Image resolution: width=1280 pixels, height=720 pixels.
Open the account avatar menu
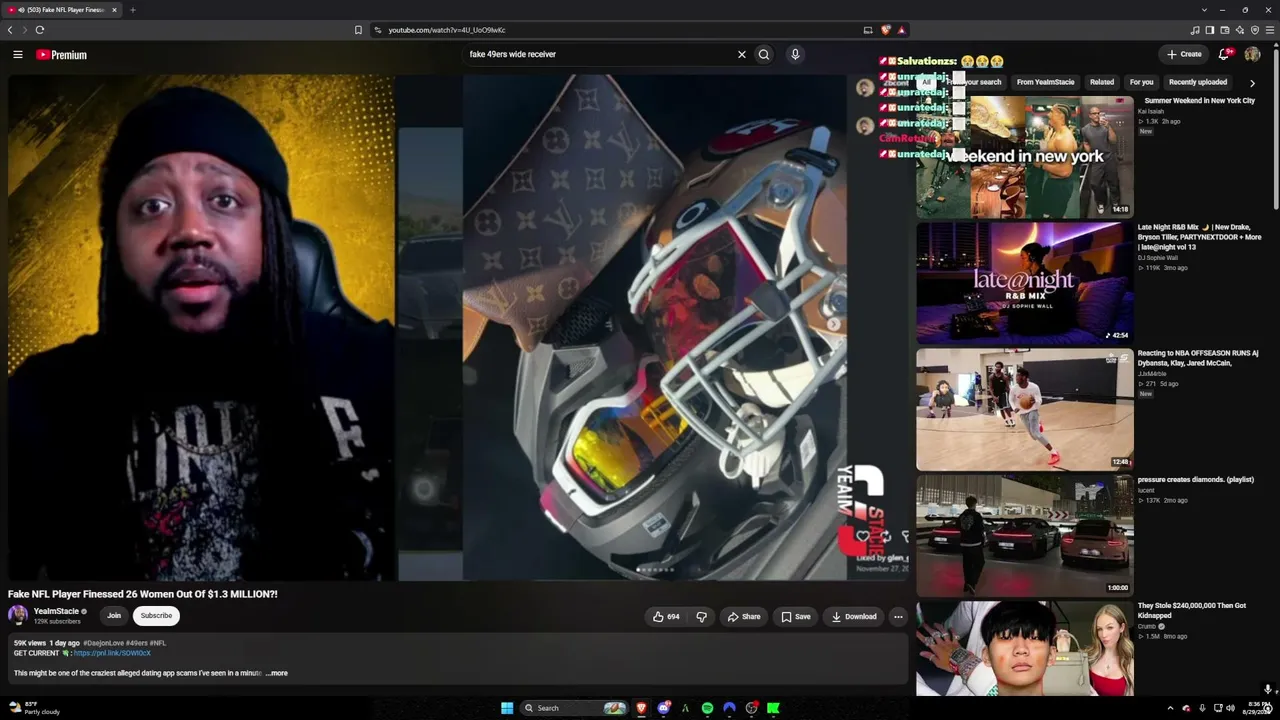click(1252, 54)
